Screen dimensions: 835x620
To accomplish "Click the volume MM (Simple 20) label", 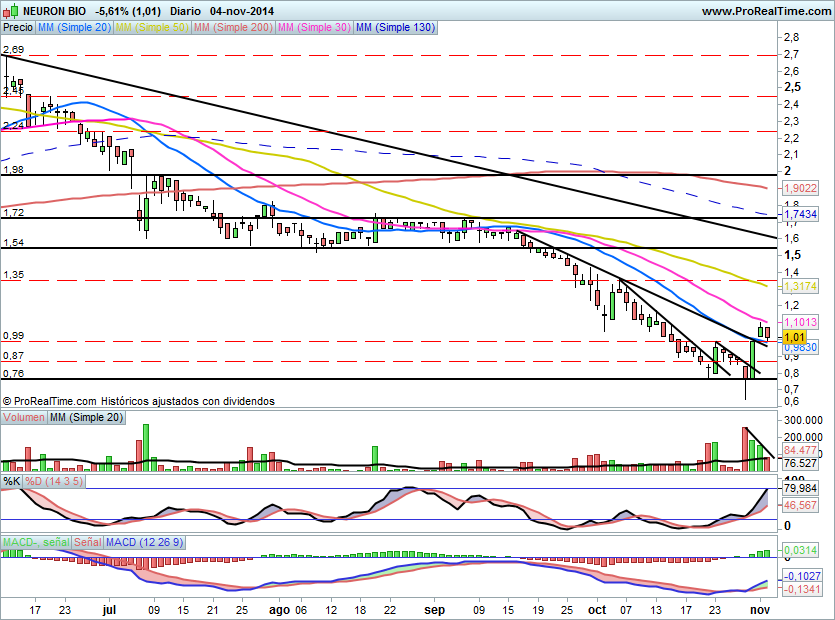I will coord(86,418).
